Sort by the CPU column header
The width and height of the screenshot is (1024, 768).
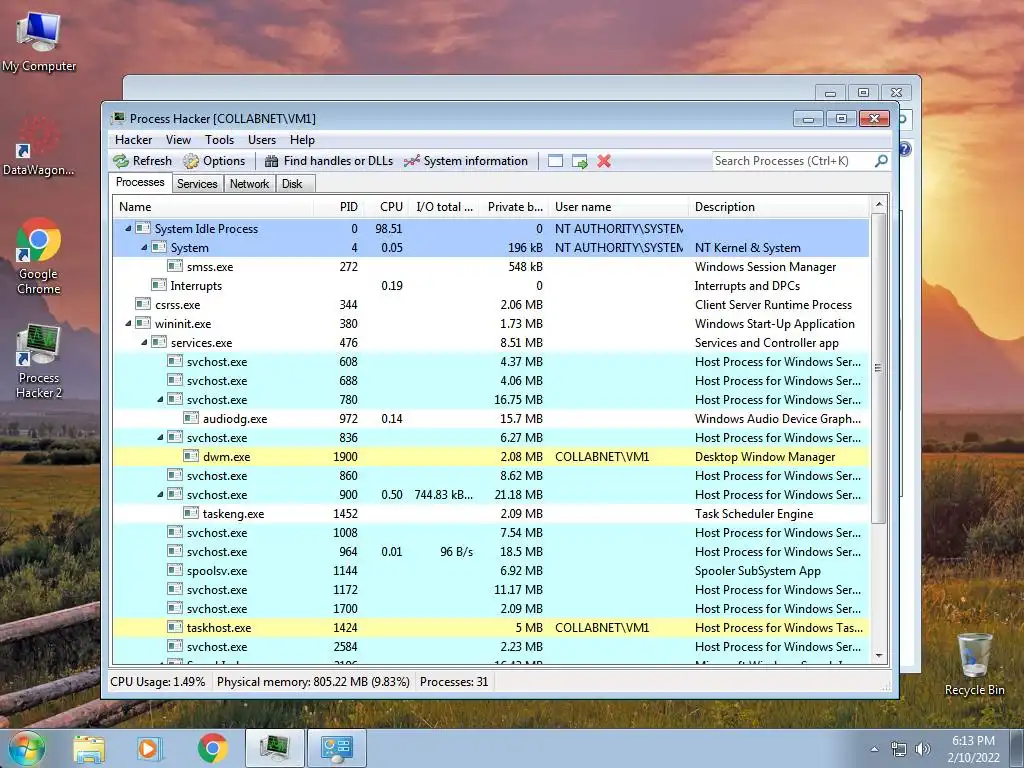(385, 207)
